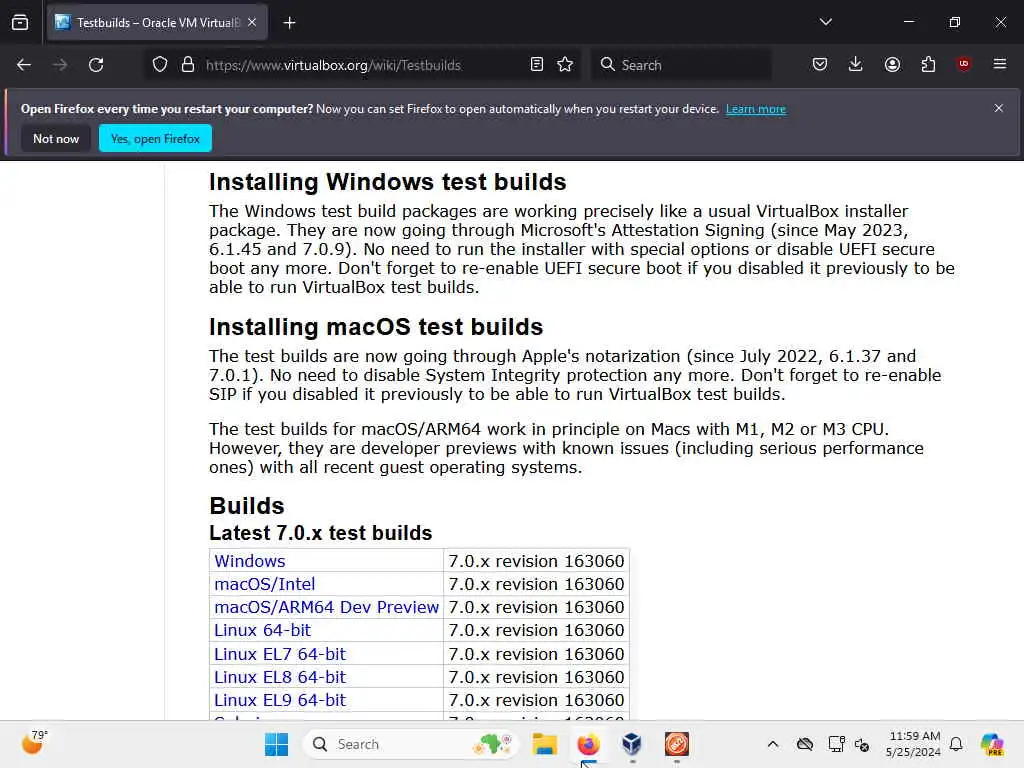
Task: Click revision 163060 cell in Windows row
Action: pyautogui.click(x=536, y=561)
